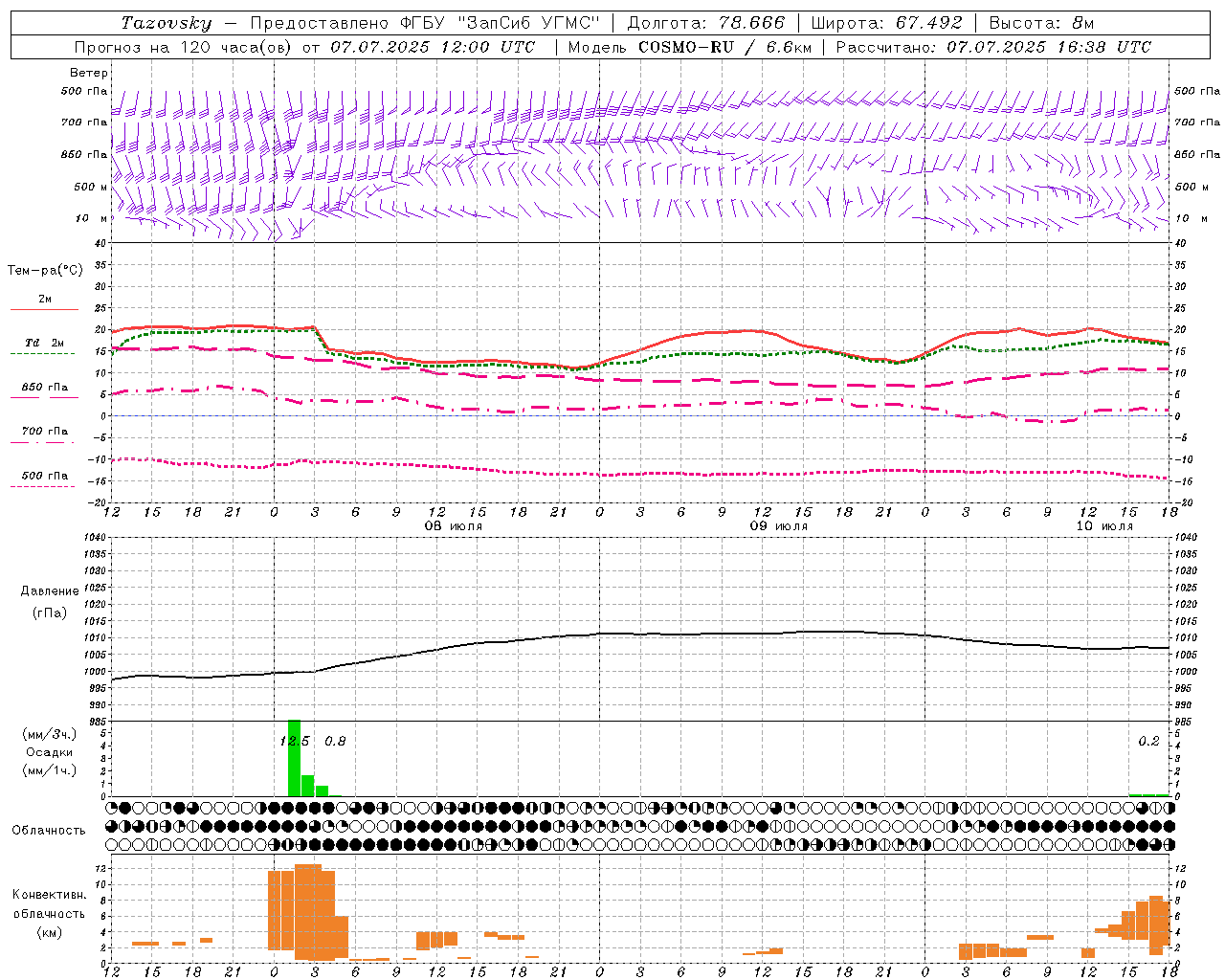Click the precipitation value '0.2'
Image resolution: width=1225 pixels, height=980 pixels.
click(1148, 741)
